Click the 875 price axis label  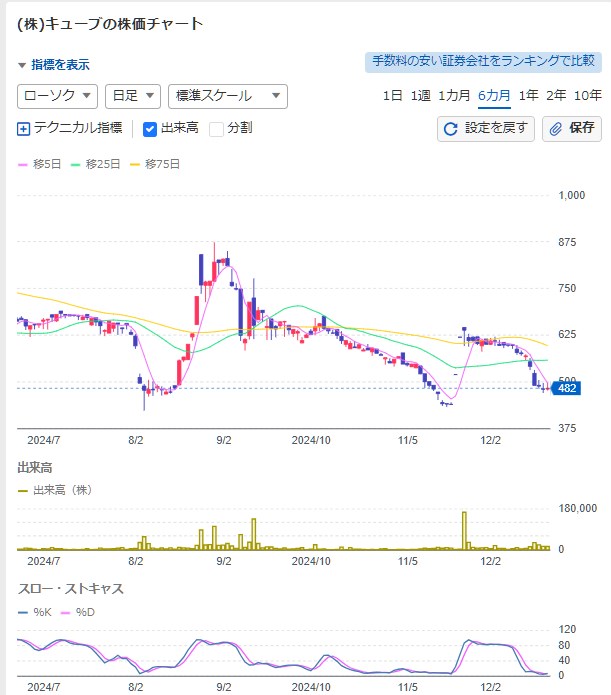tap(567, 242)
